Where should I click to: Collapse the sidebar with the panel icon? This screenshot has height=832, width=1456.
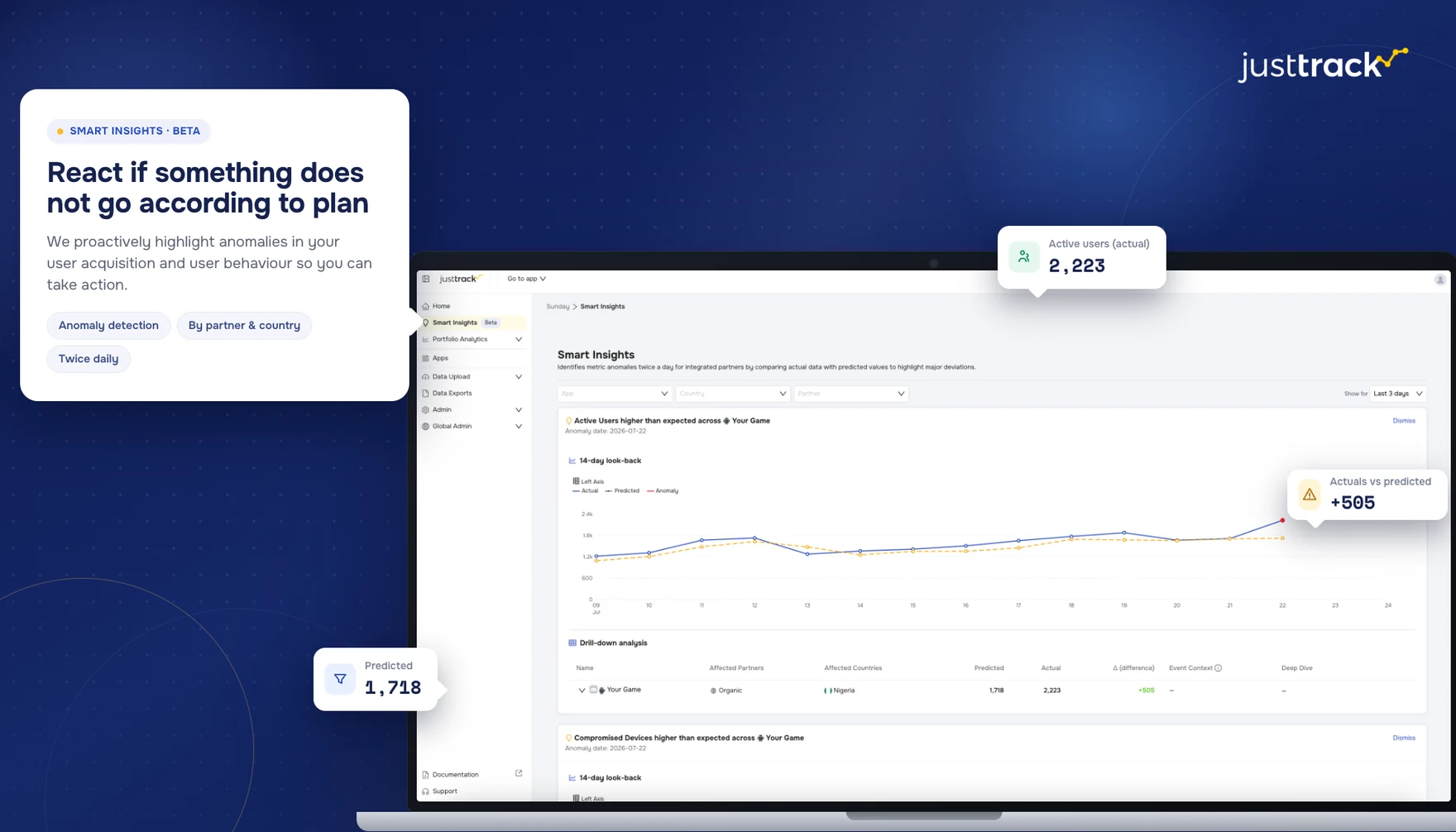[426, 279]
